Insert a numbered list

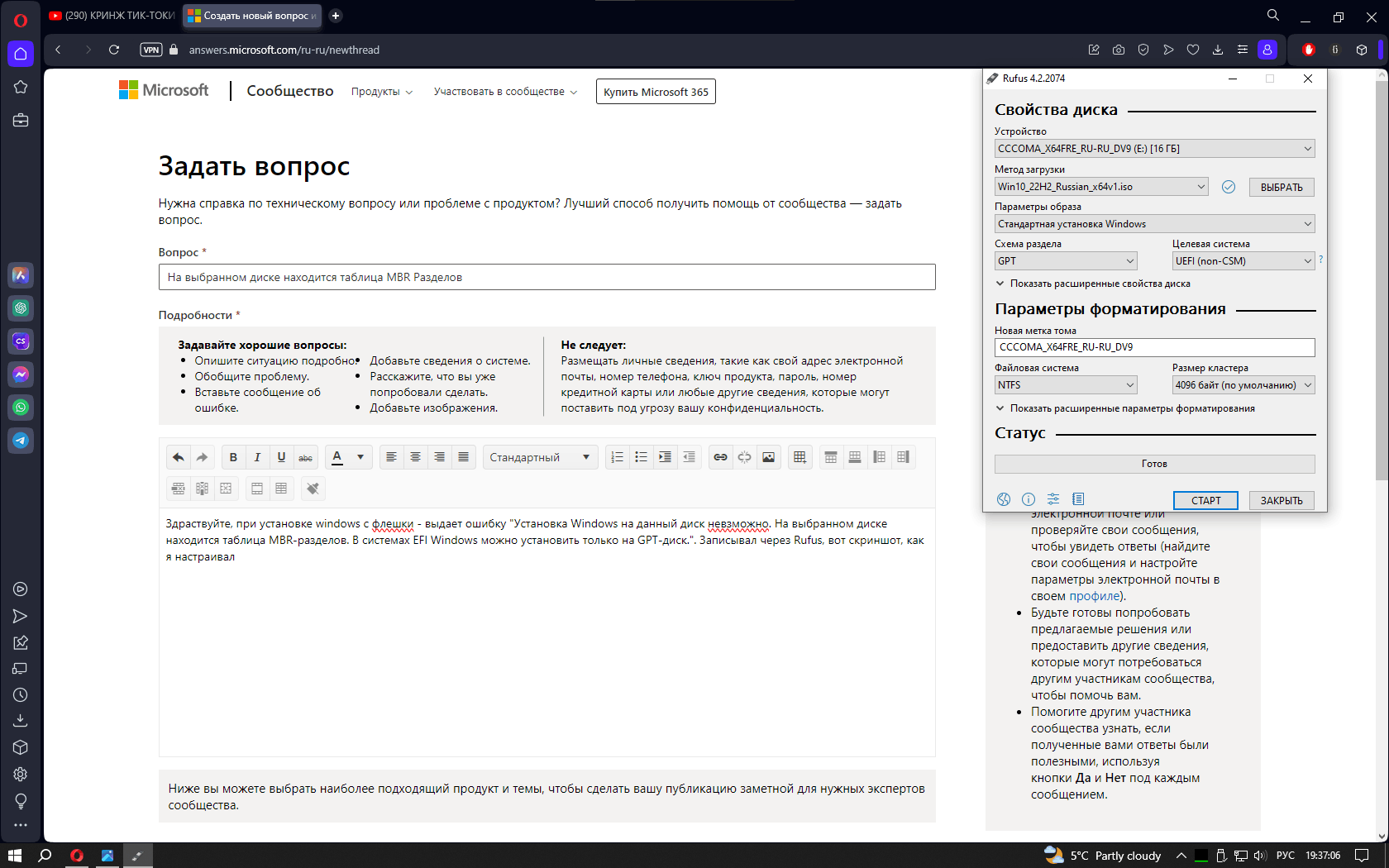coord(618,457)
